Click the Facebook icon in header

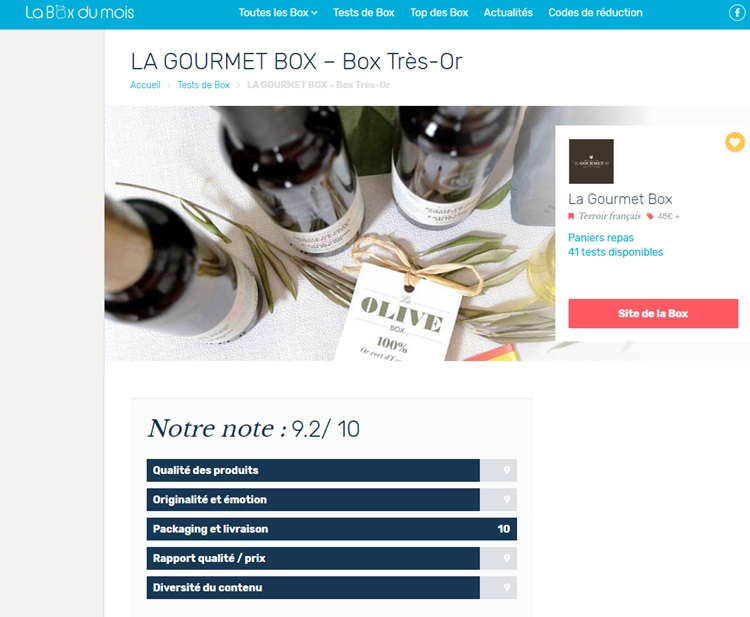[x=737, y=12]
